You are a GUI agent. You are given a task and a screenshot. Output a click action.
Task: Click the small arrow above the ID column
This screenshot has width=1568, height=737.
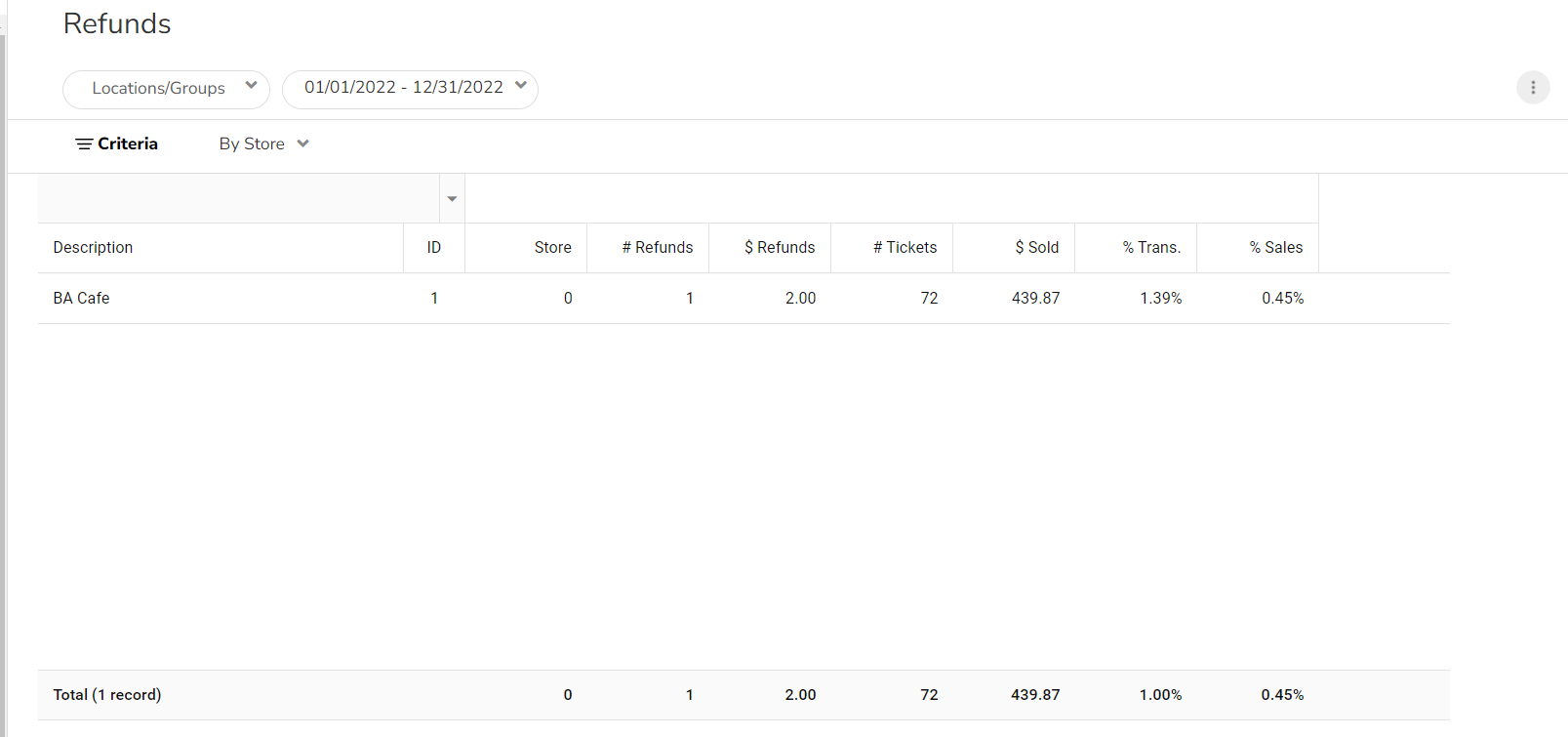452,199
